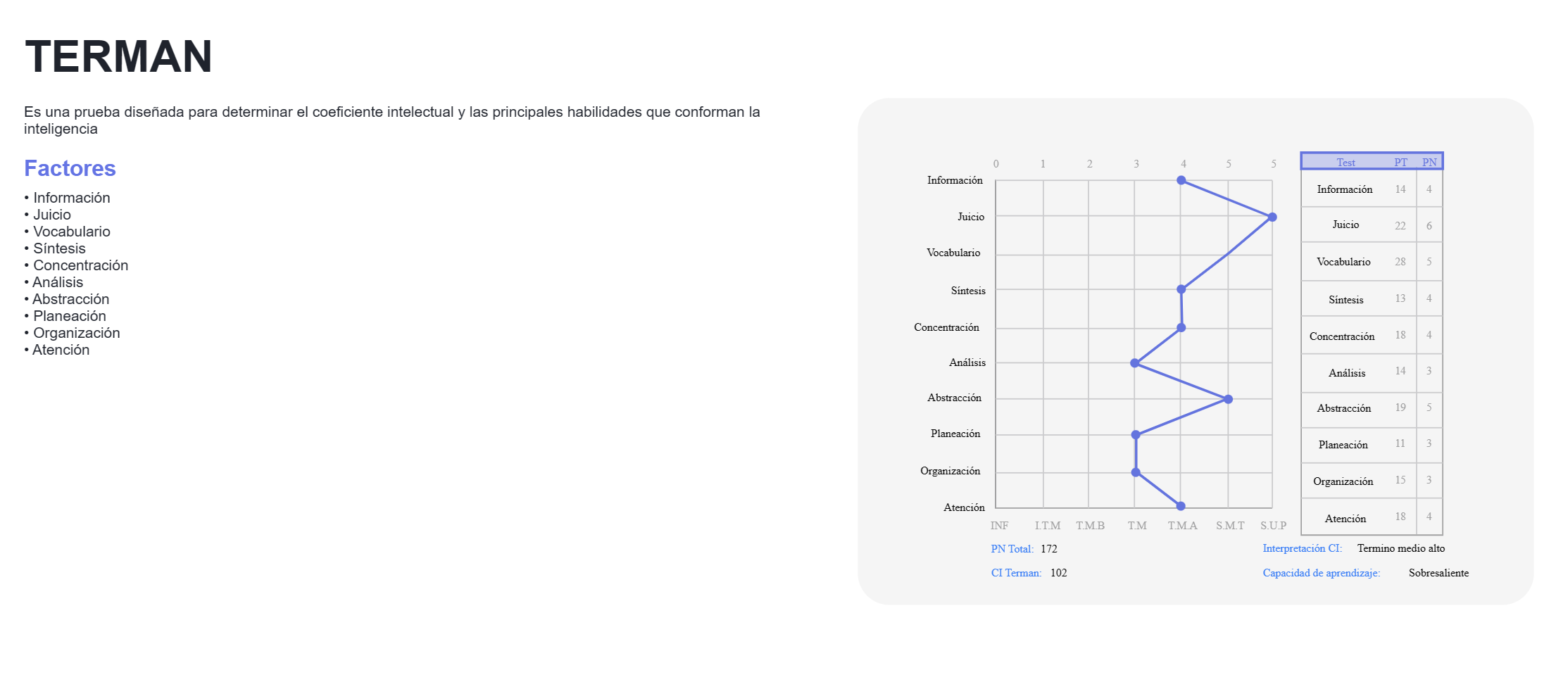Click the Test column header in table

point(1346,163)
